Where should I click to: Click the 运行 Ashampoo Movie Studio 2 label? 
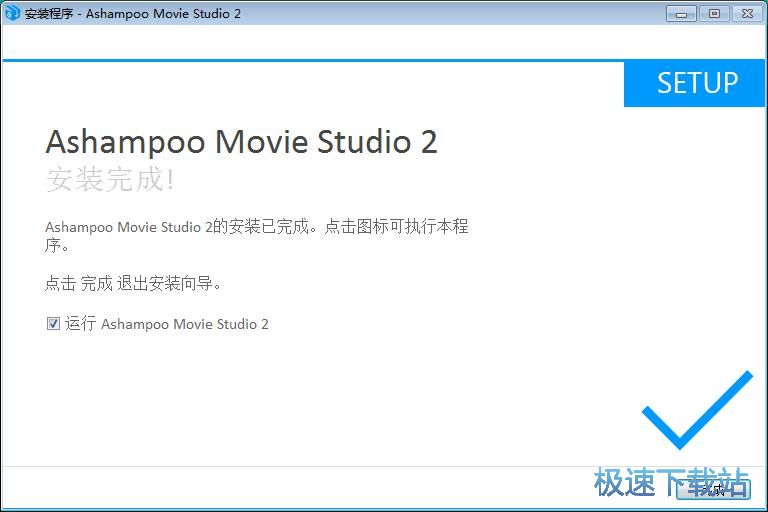click(167, 324)
